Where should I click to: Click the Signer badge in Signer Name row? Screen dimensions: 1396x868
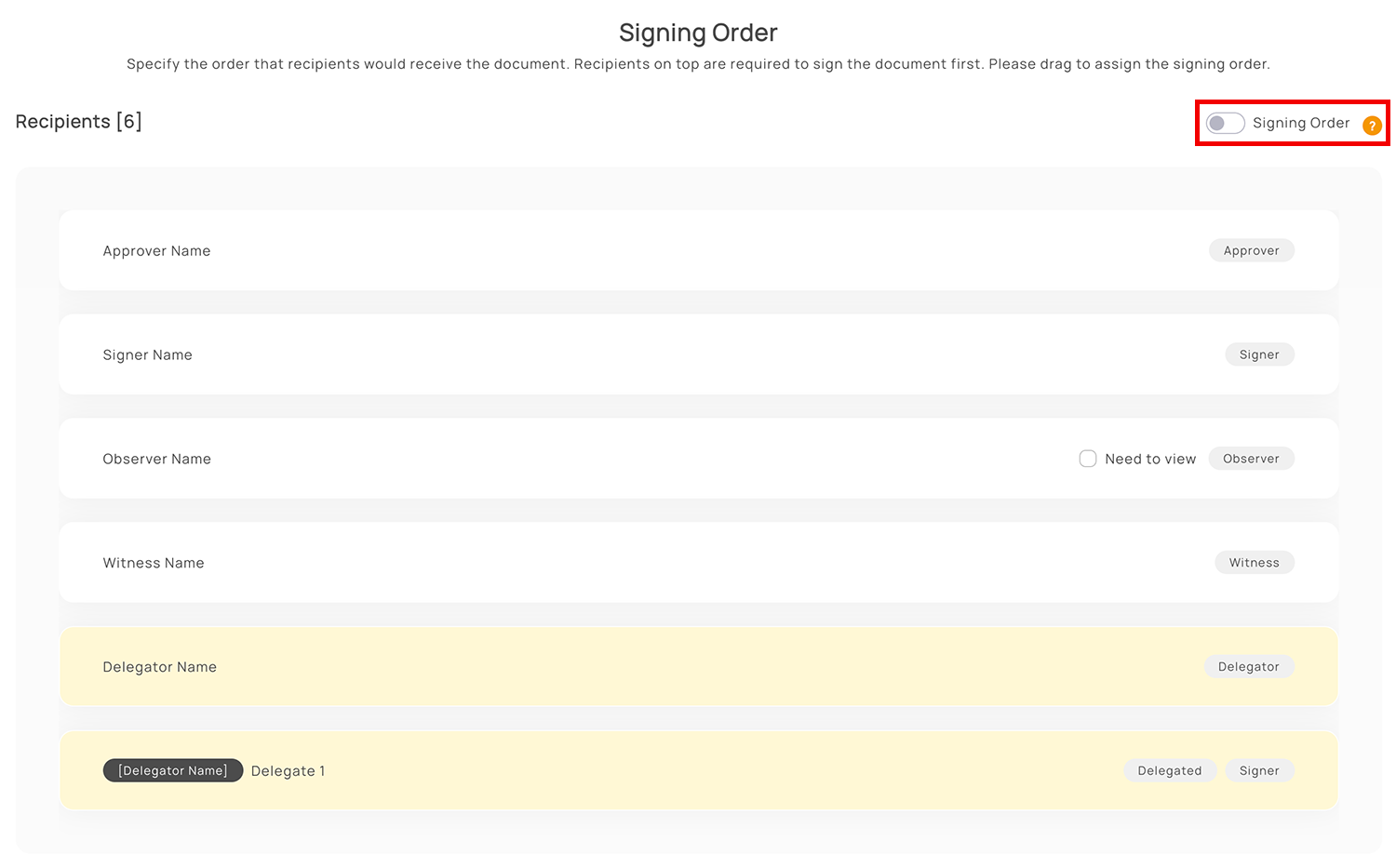1259,354
